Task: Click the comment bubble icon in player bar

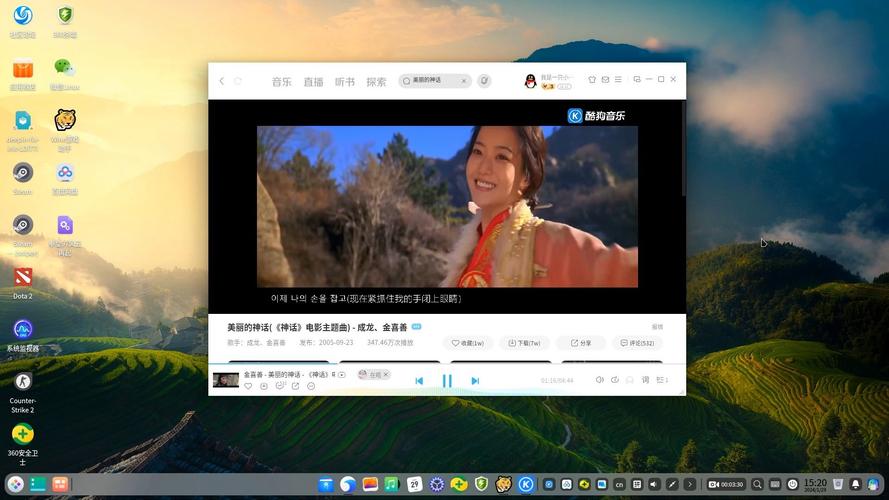Action: 280,386
